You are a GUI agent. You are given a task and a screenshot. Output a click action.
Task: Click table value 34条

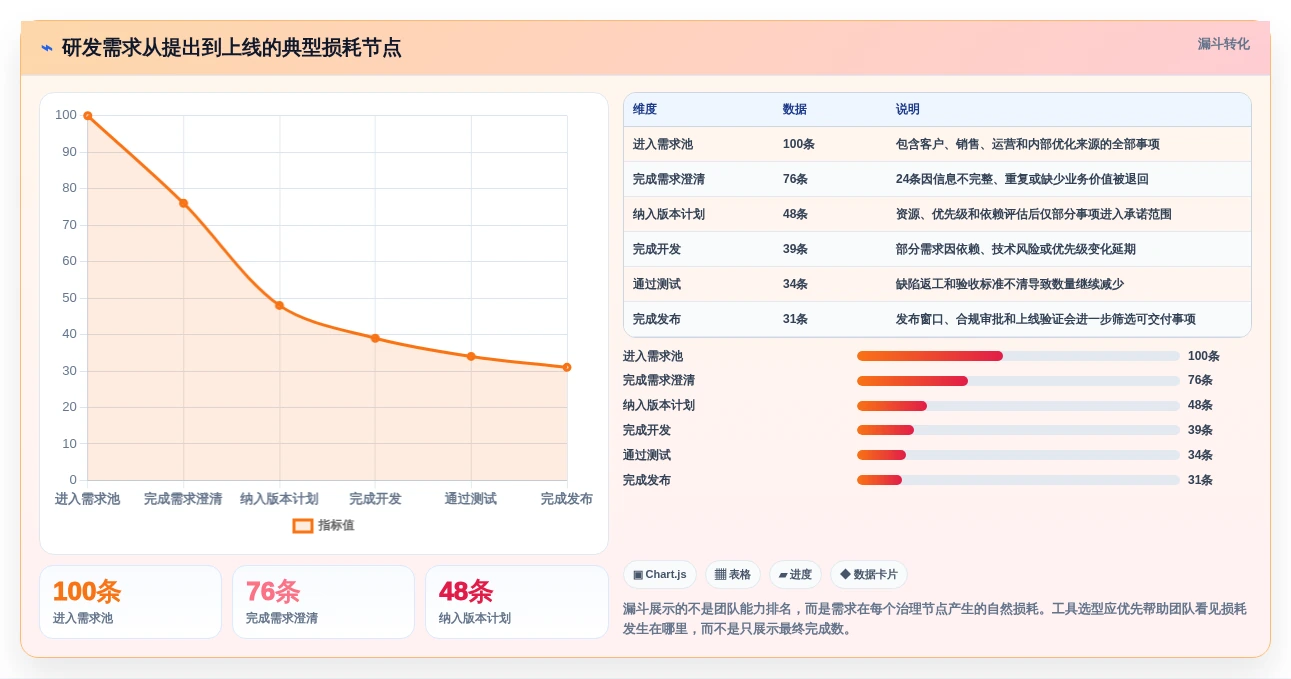click(x=796, y=284)
